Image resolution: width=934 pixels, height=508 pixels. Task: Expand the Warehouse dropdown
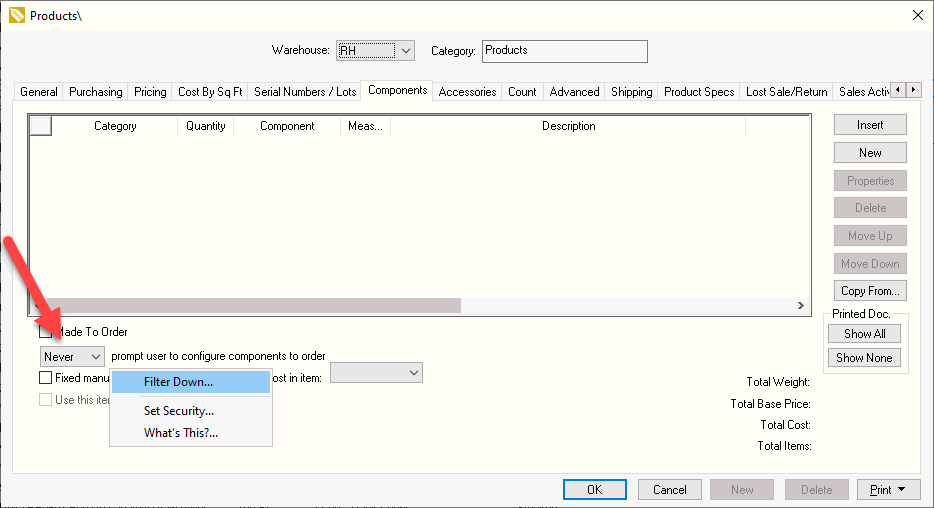tap(406, 51)
